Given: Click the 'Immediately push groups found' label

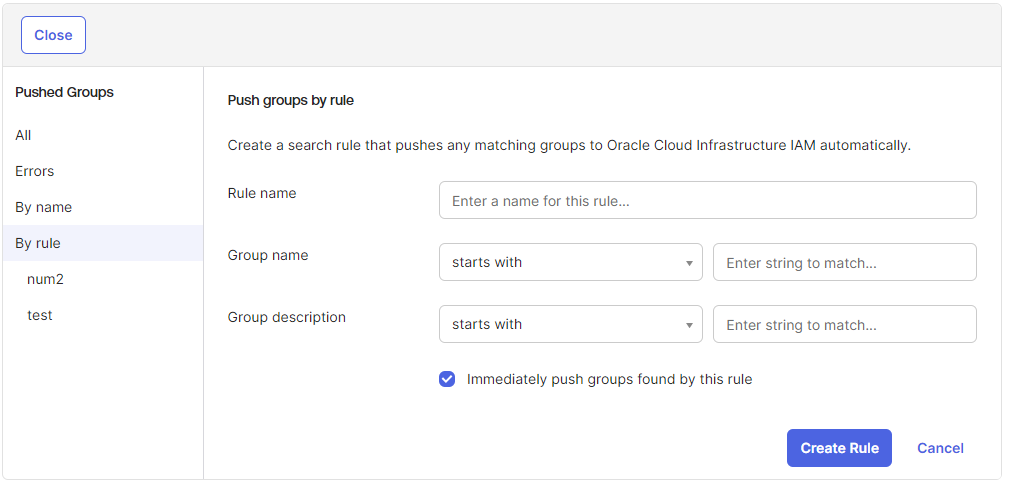Looking at the screenshot, I should tap(609, 379).
